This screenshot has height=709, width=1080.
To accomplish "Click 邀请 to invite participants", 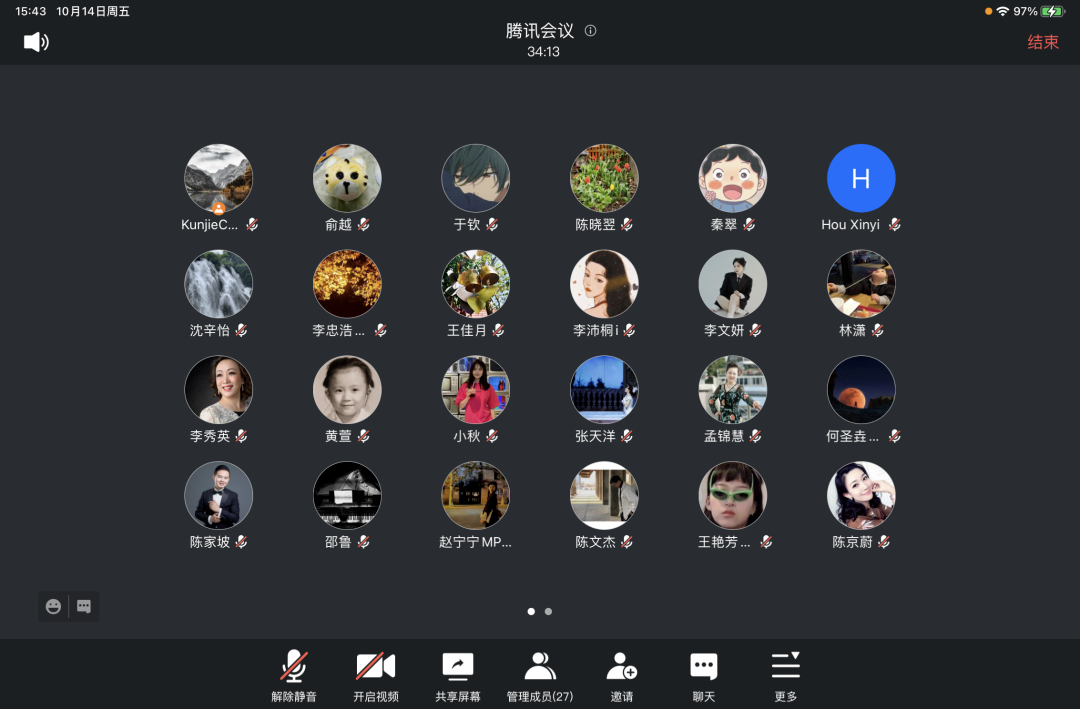I will point(622,675).
